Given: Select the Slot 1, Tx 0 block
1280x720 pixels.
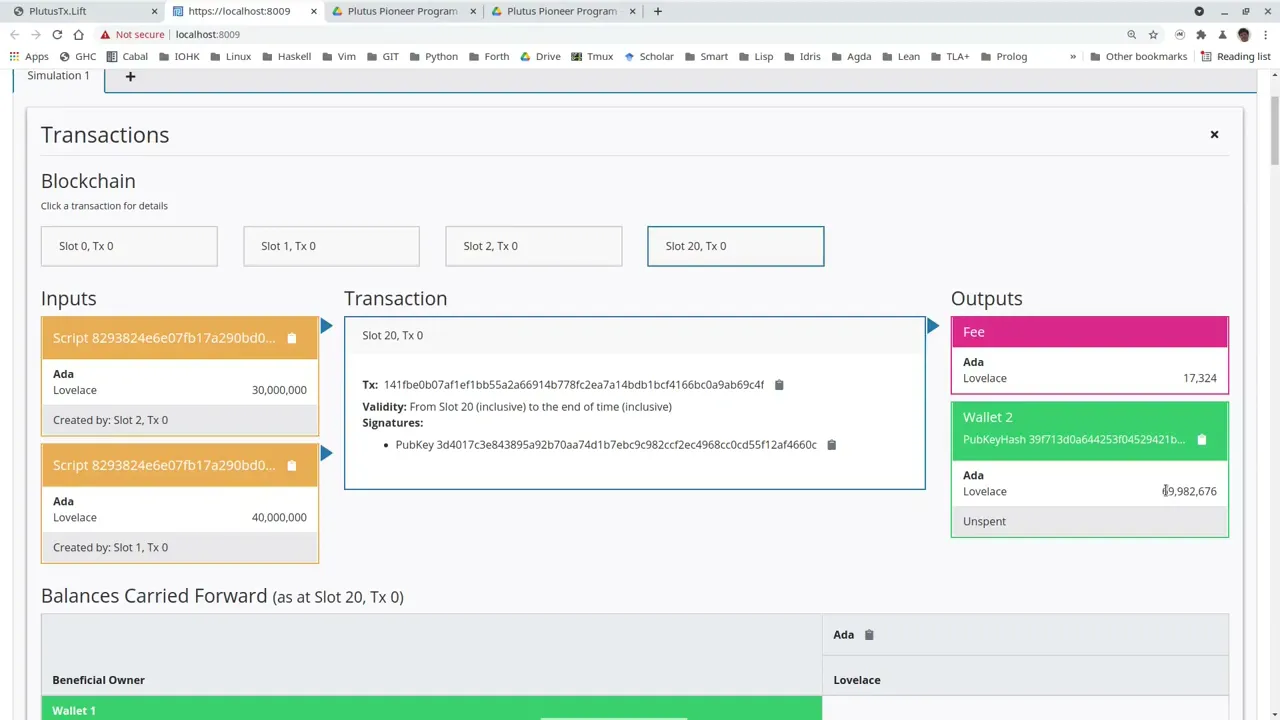Looking at the screenshot, I should tap(331, 246).
